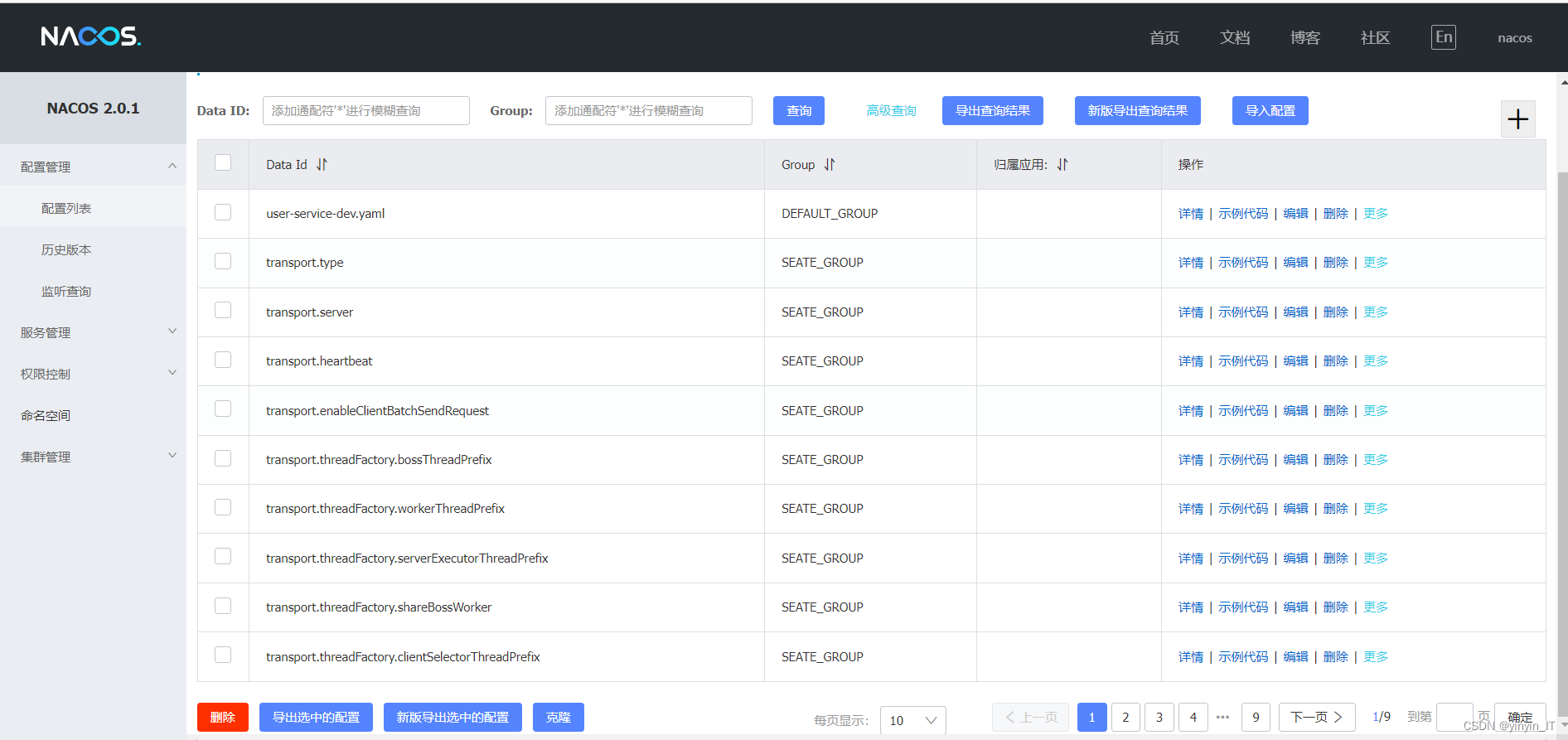Screen dimensions: 1568x740
Task: Check transport.threadFactory.shareBossWorker row checkbox
Action: 223,606
